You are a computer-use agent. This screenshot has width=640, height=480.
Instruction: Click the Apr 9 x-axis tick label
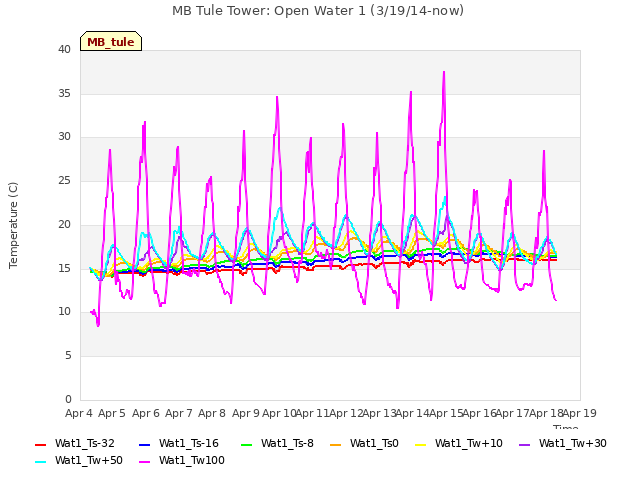246,413
